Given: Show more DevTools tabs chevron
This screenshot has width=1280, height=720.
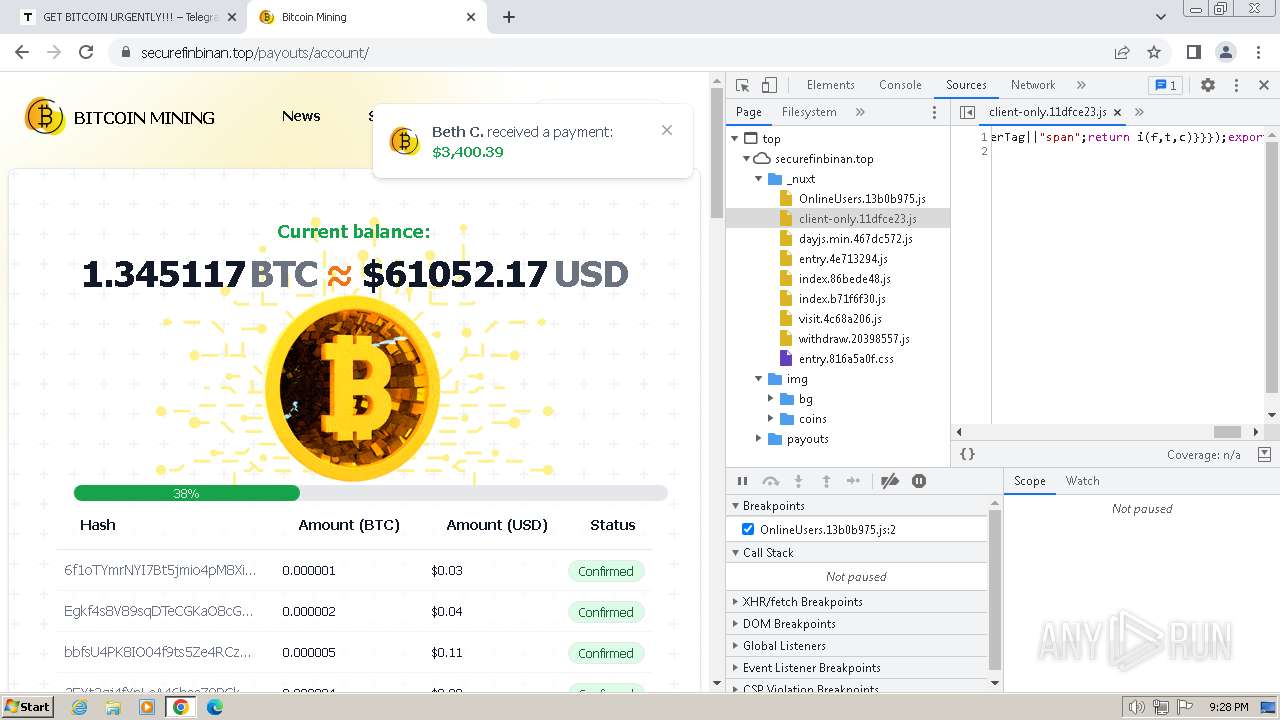Looking at the screenshot, I should pos(1081,85).
